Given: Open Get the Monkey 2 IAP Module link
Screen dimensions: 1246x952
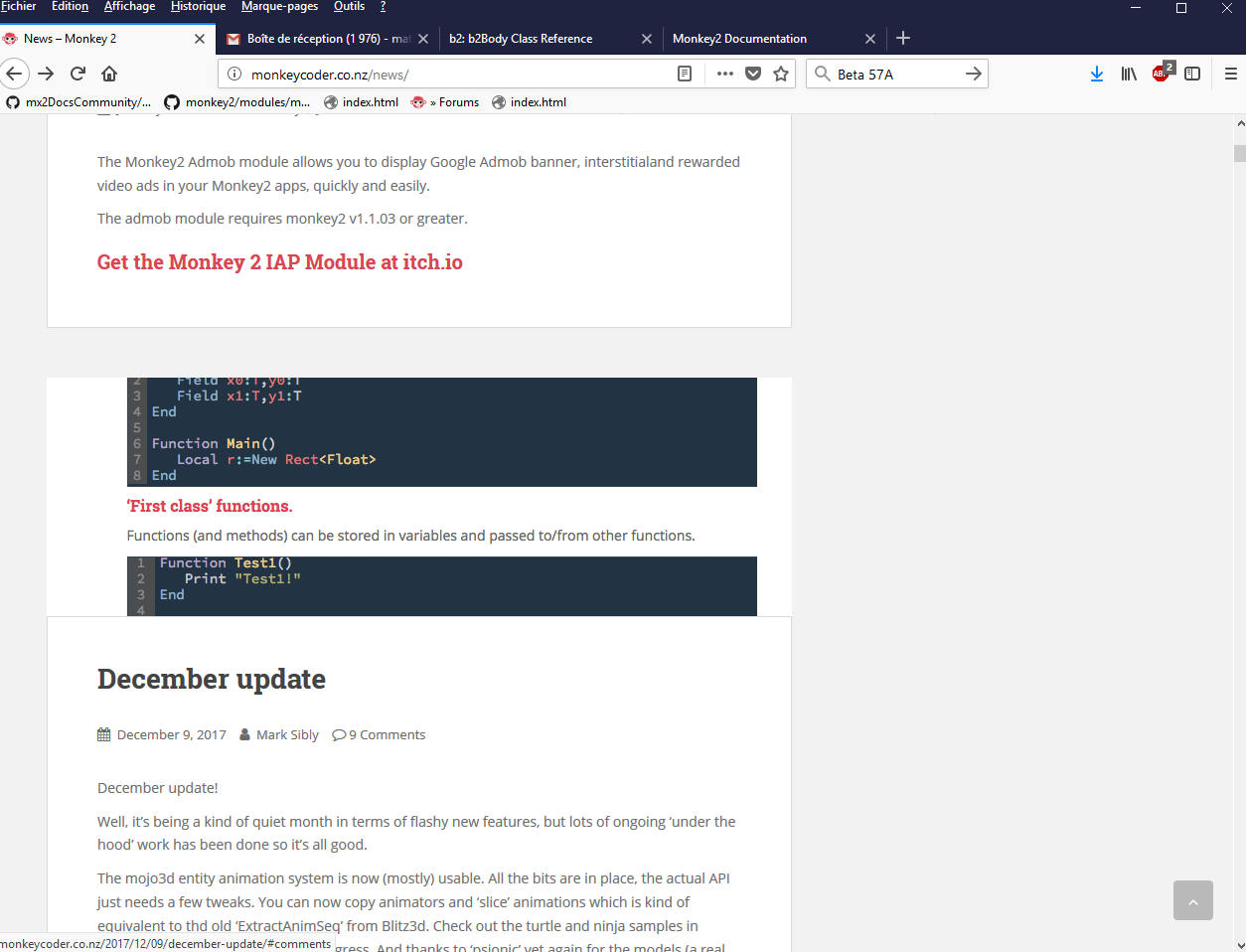Looking at the screenshot, I should pyautogui.click(x=279, y=262).
